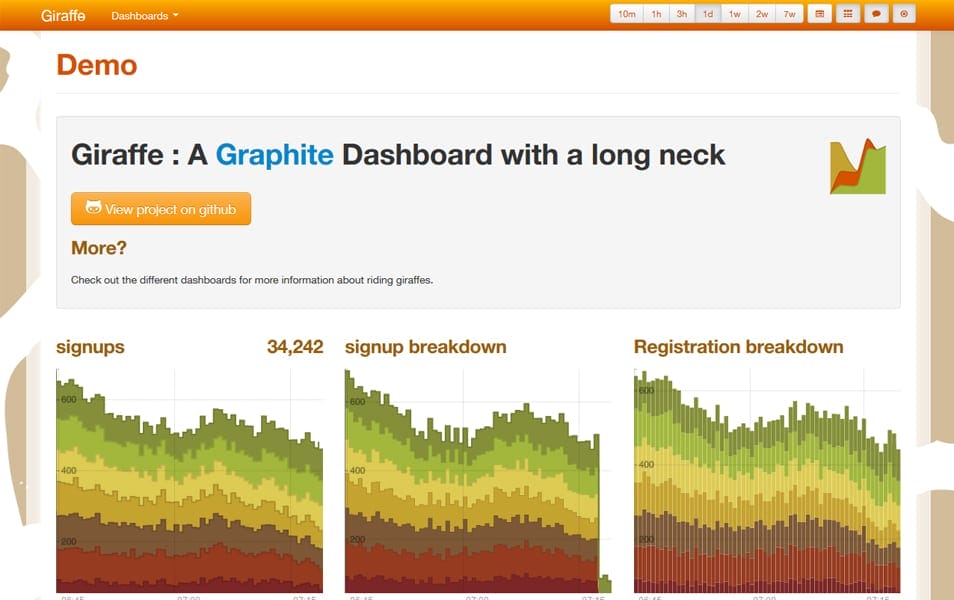The width and height of the screenshot is (954, 600).
Task: Select the 2w tab in the time selector
Action: (760, 14)
